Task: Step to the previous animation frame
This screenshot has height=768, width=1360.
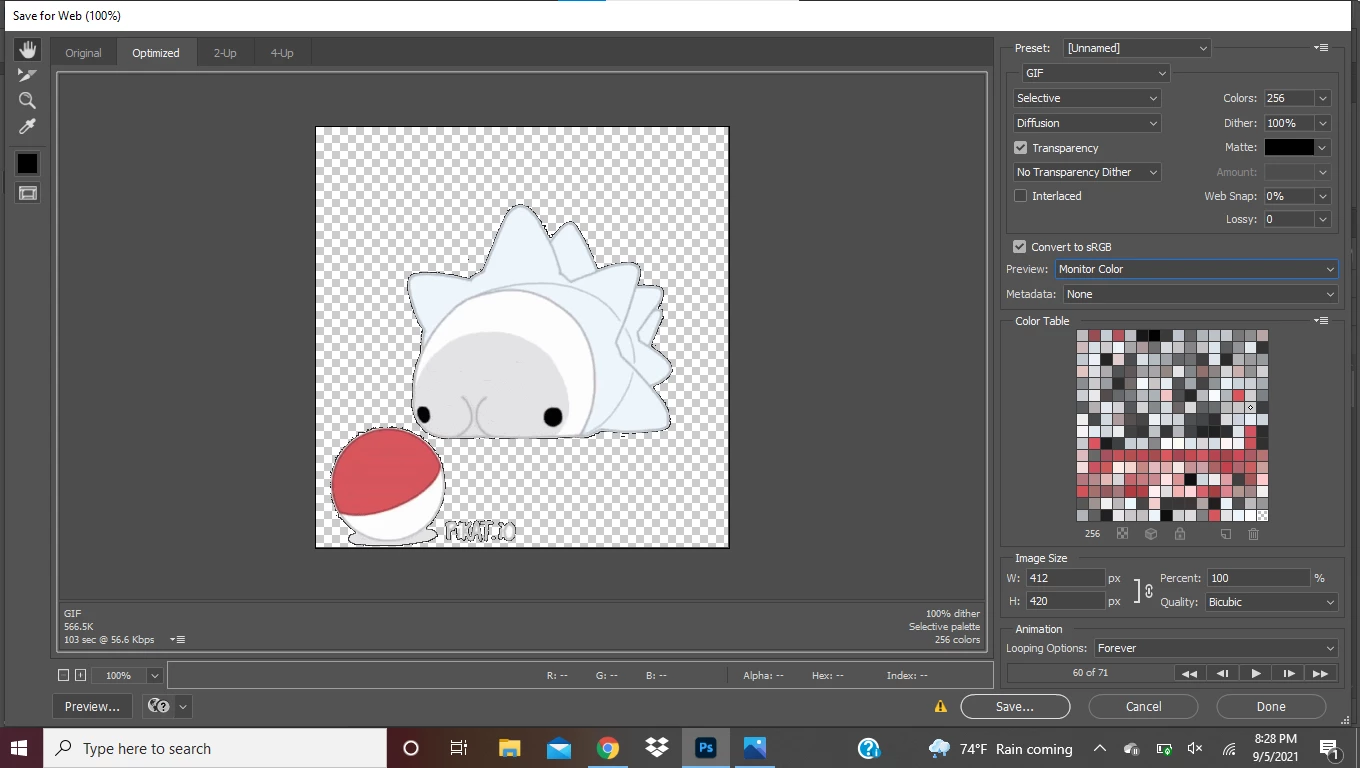Action: [1222, 673]
